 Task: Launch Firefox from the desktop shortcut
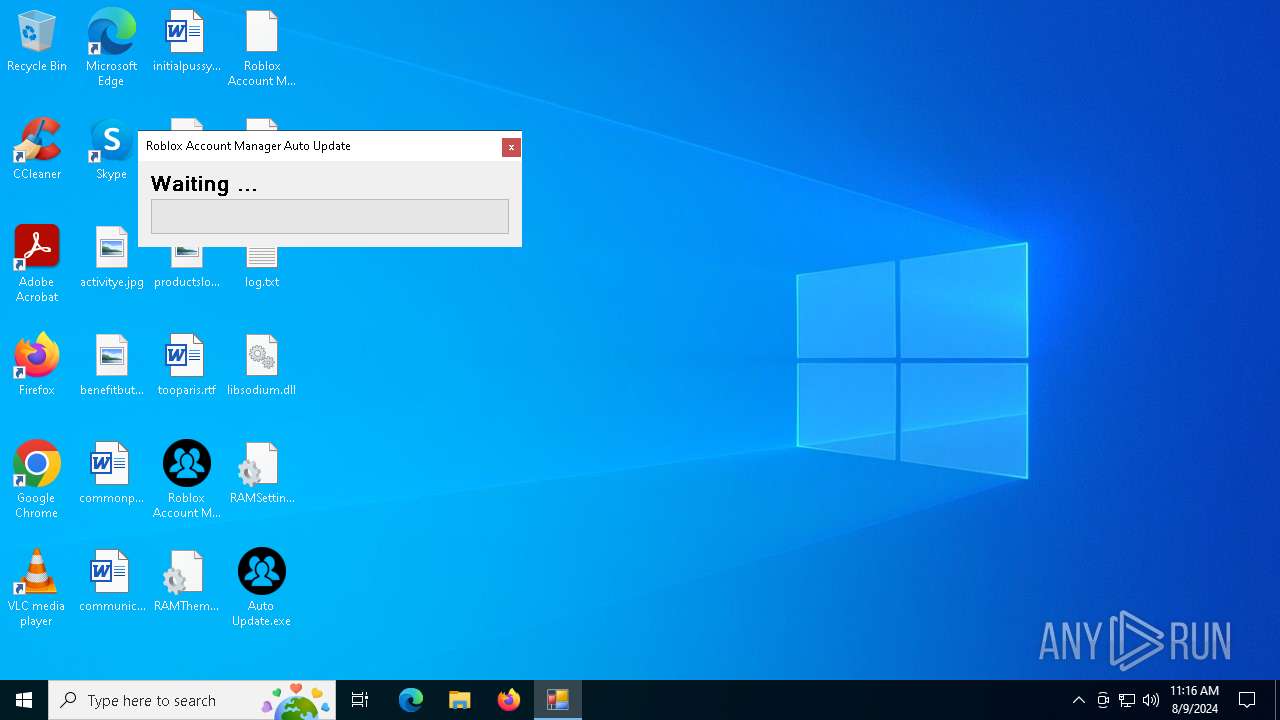(37, 366)
